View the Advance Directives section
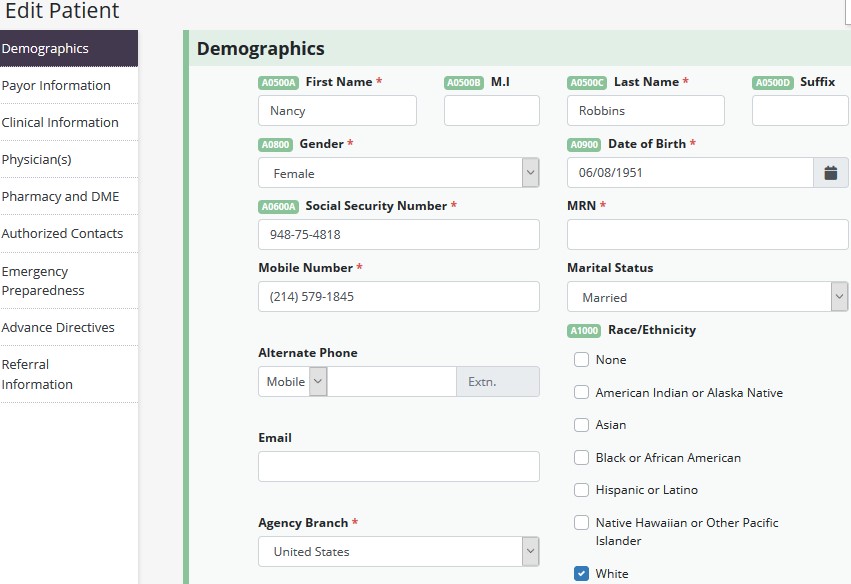 pyautogui.click(x=58, y=327)
